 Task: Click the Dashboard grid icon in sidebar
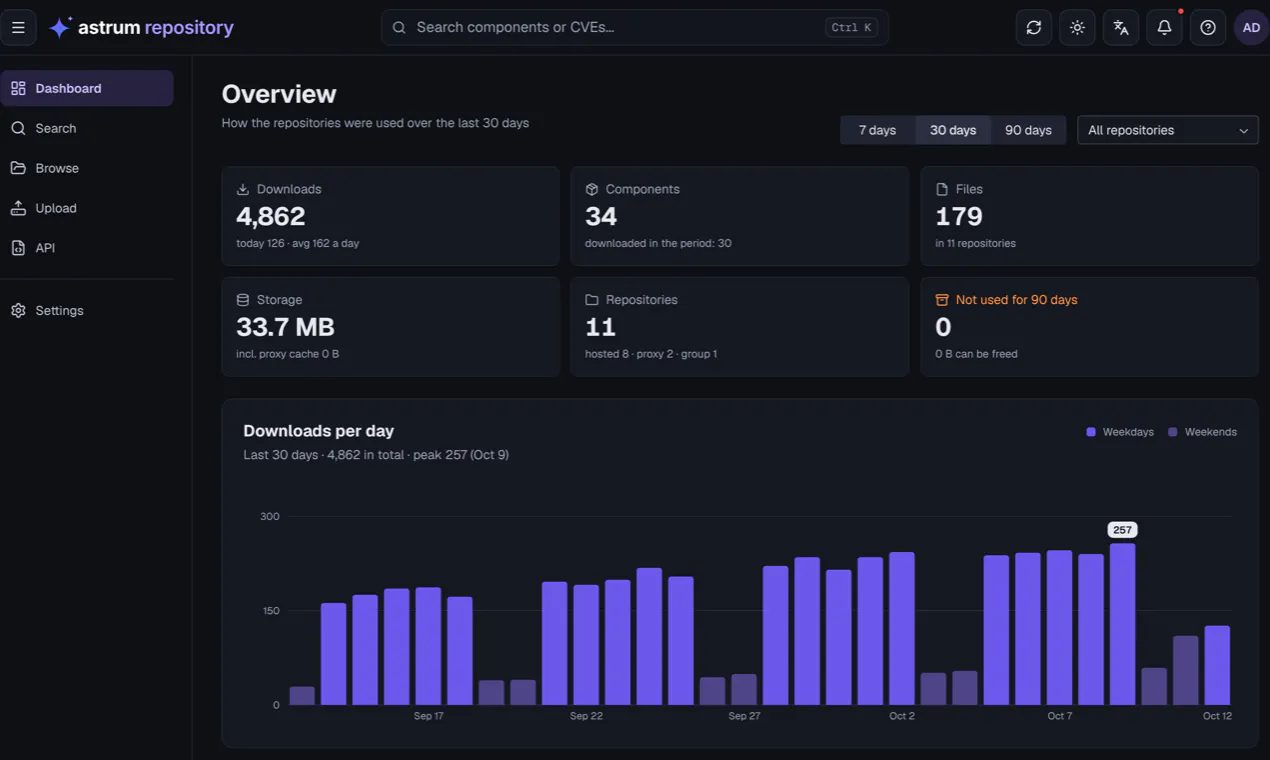coord(18,88)
